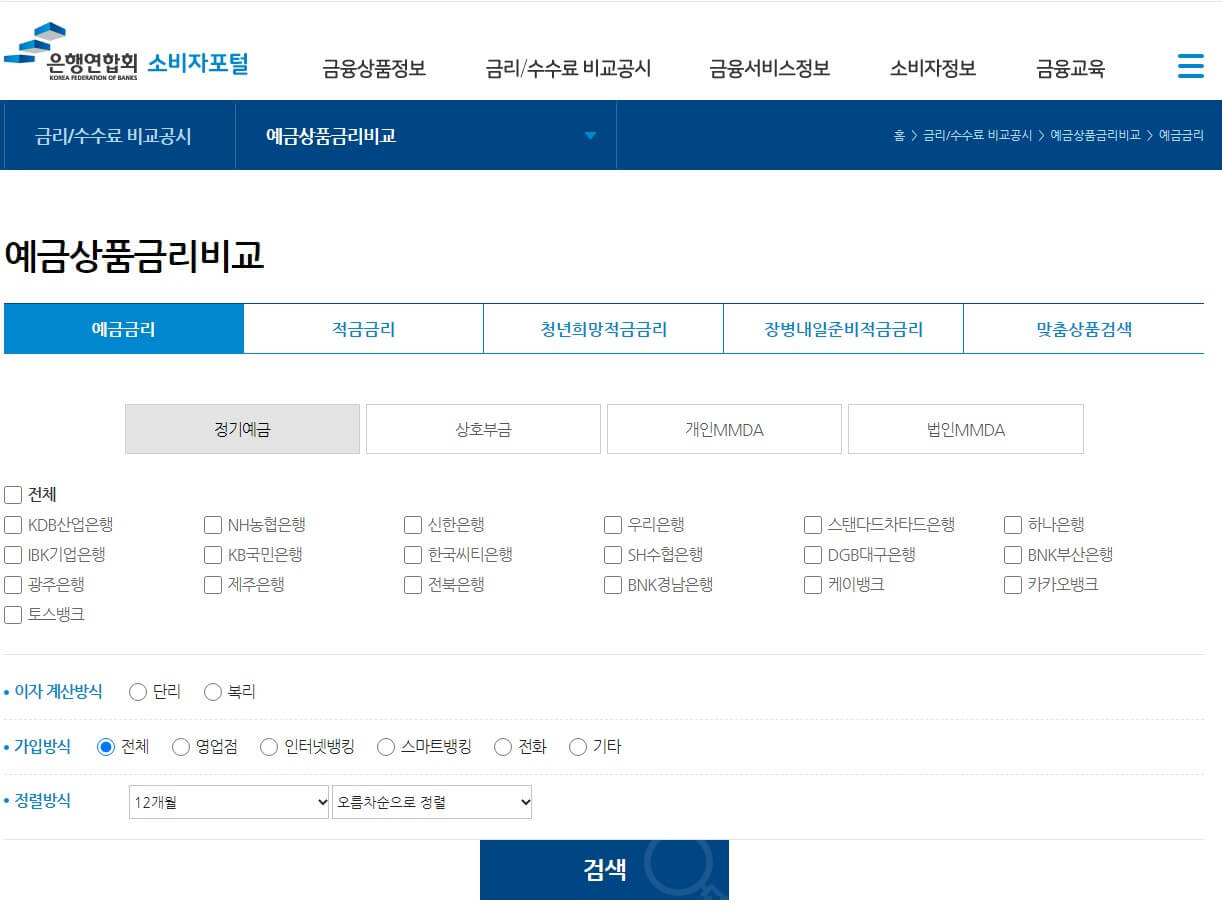Open the hamburger menu icon
Viewport: 1222px width, 914px height.
(x=1190, y=65)
